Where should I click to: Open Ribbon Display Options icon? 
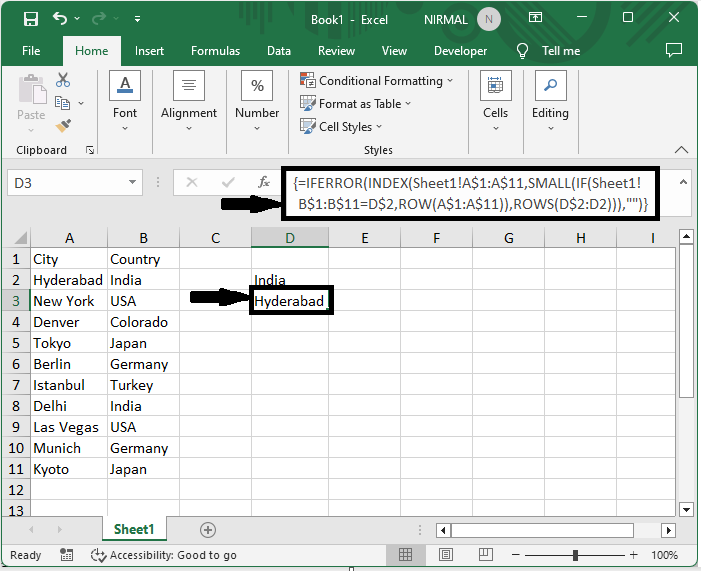pos(535,17)
